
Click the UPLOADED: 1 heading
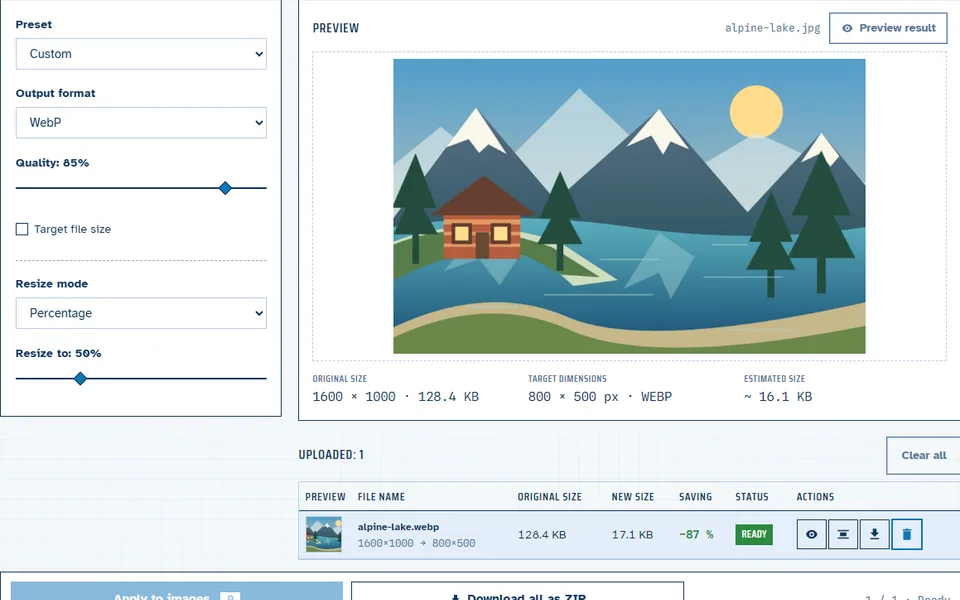331,455
